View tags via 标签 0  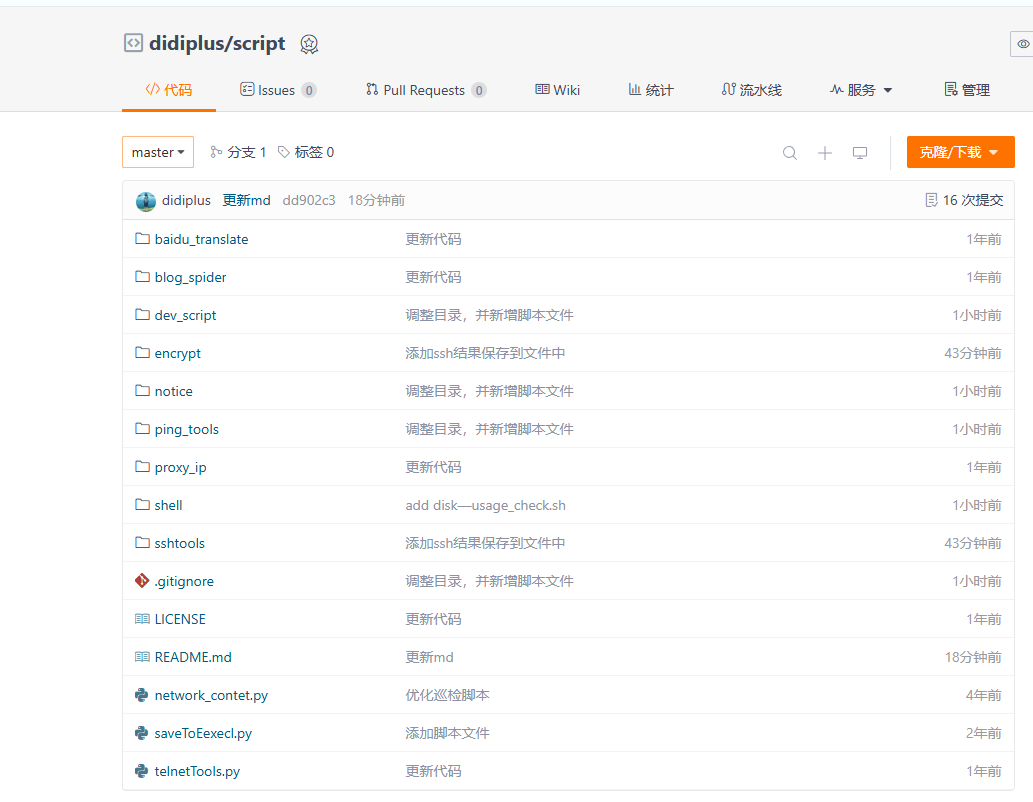[x=306, y=152]
